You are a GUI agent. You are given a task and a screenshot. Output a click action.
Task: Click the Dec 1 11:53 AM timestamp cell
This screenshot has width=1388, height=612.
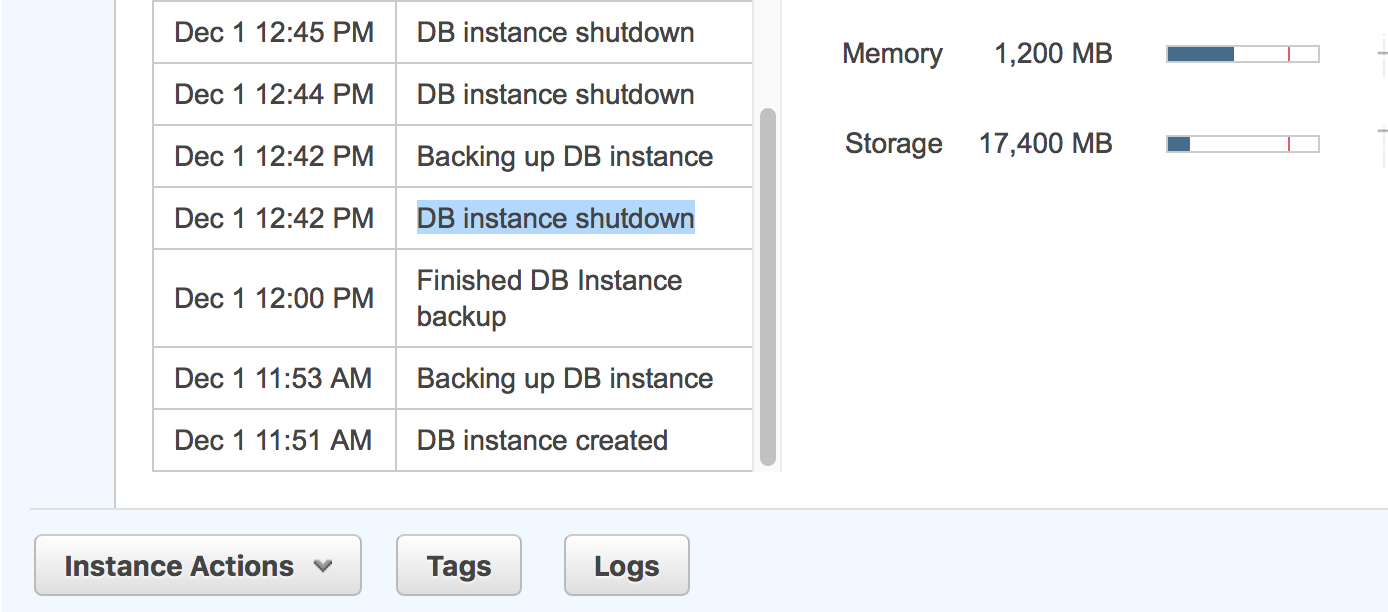click(x=273, y=378)
